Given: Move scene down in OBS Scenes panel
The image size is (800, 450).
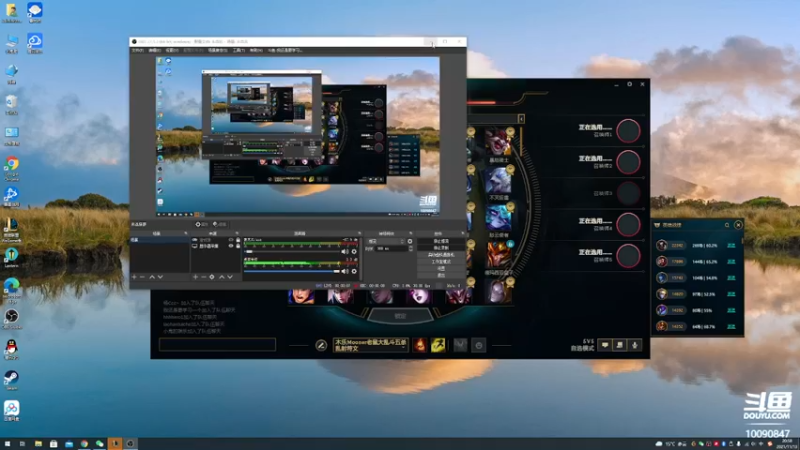Looking at the screenshot, I should (x=160, y=277).
